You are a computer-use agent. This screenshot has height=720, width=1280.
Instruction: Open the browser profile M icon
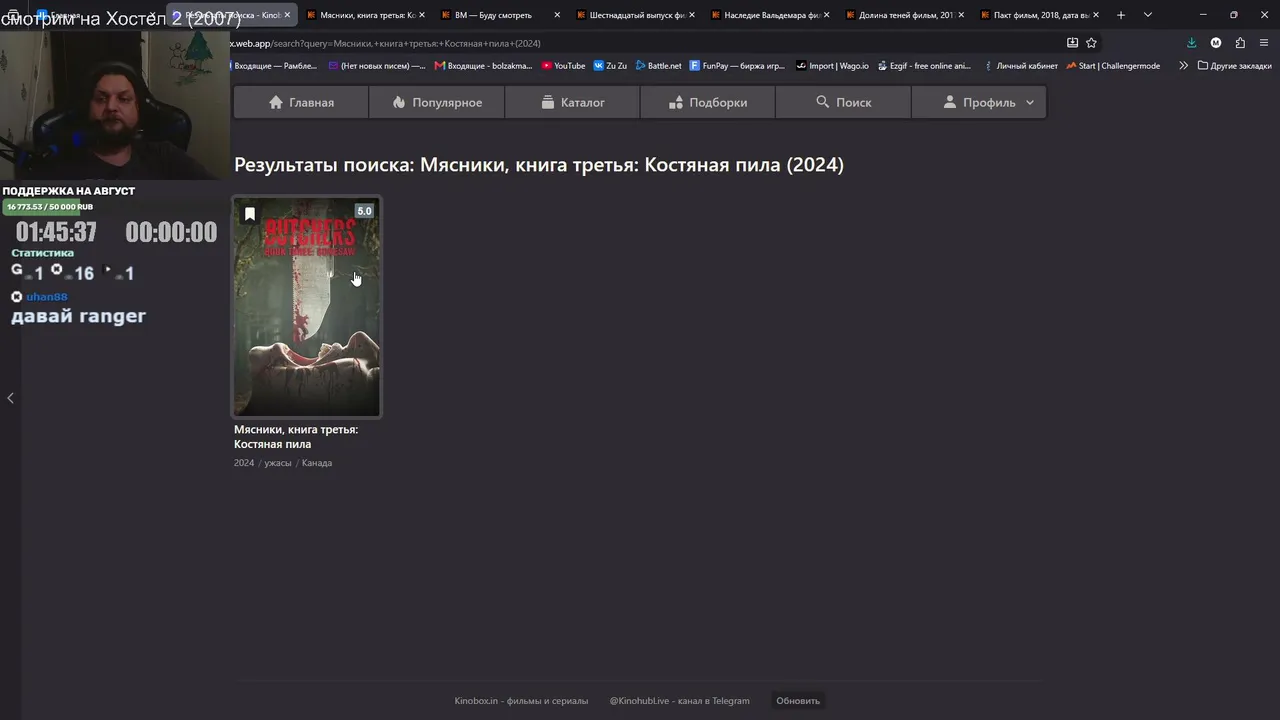point(1216,43)
